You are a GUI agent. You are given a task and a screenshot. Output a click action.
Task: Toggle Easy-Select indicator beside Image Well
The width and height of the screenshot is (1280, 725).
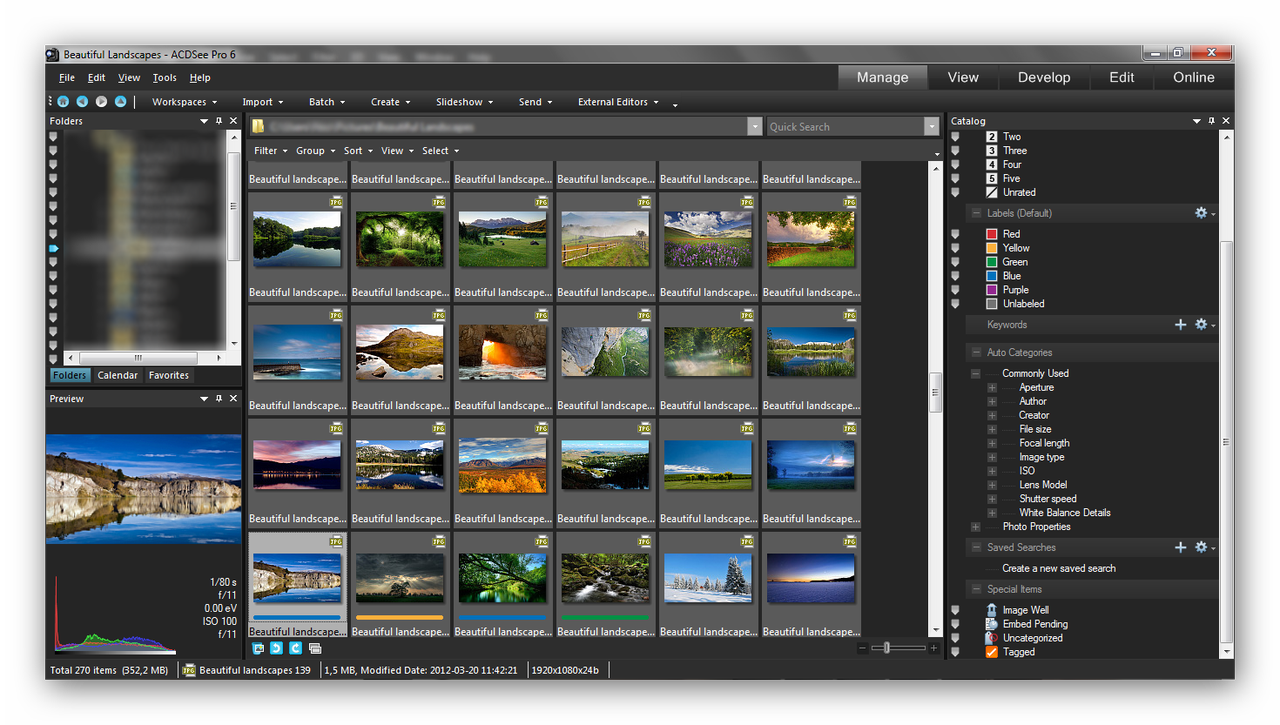pyautogui.click(x=955, y=610)
